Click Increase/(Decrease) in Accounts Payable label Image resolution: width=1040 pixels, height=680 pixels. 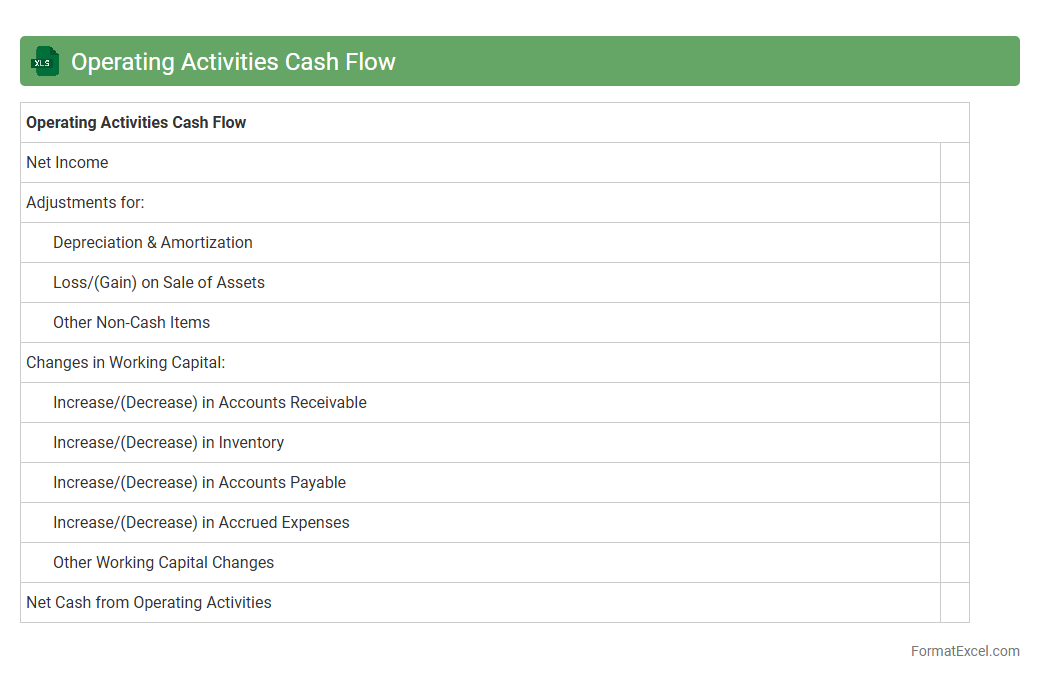pos(199,483)
